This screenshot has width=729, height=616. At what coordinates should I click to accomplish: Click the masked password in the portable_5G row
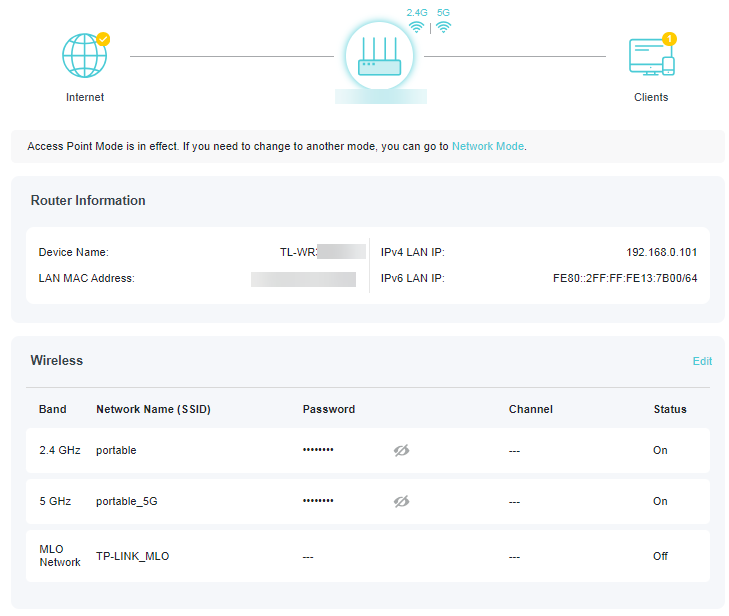[x=318, y=501]
